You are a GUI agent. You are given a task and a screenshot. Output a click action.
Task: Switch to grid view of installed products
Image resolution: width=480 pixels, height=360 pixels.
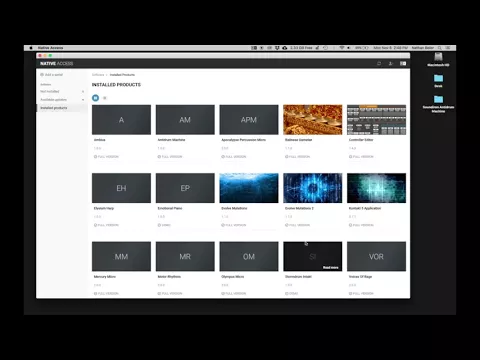(95, 98)
